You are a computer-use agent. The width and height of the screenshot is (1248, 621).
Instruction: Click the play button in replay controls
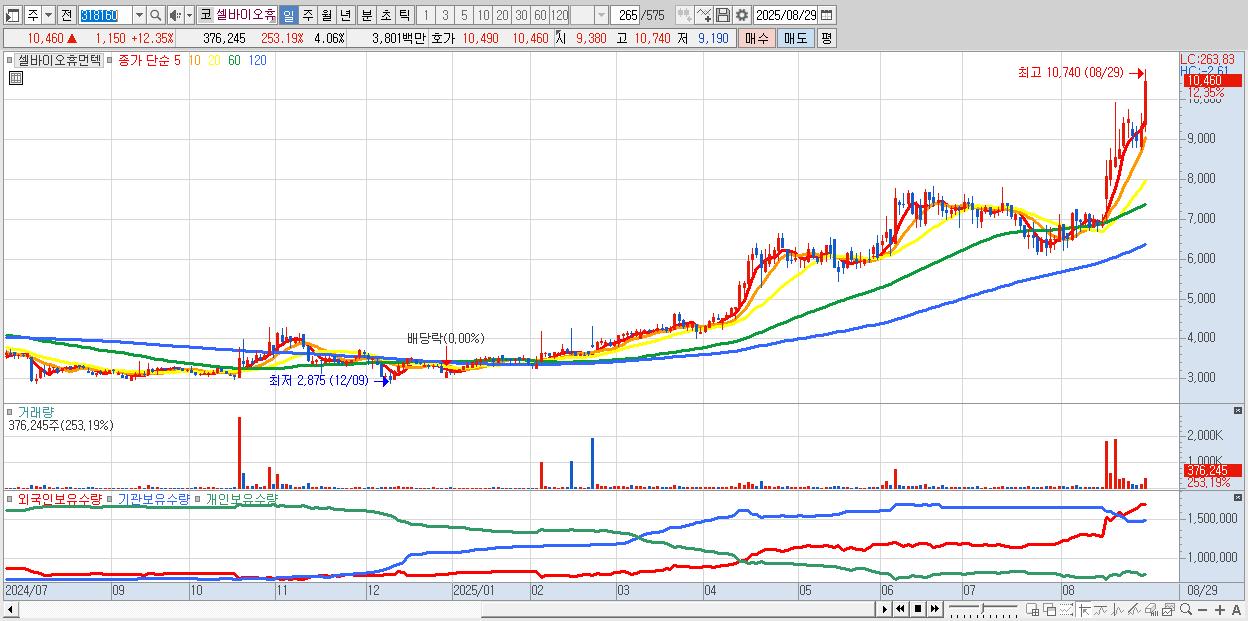[x=884, y=609]
